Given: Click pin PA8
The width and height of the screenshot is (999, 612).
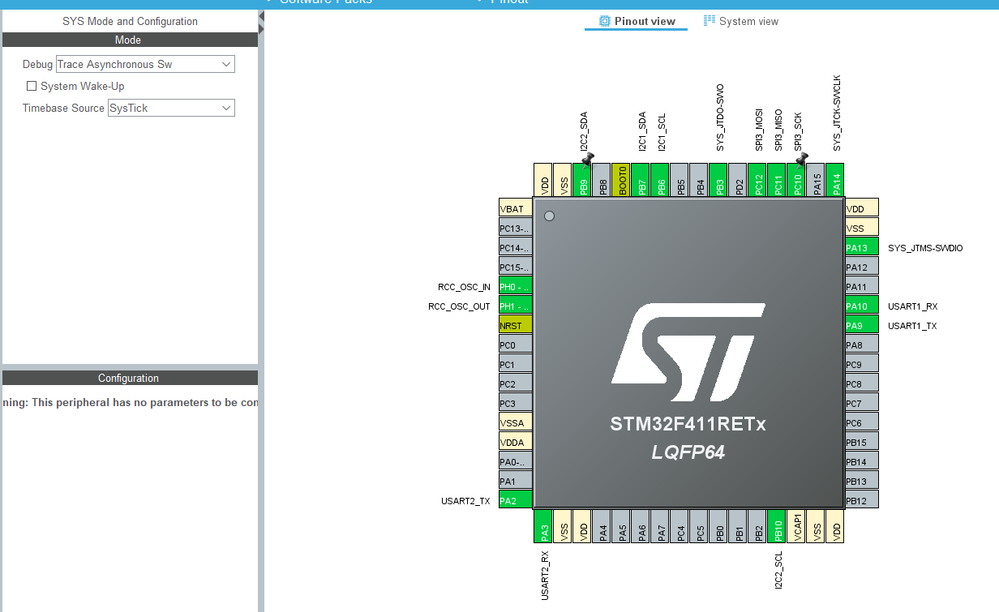Looking at the screenshot, I should click(x=862, y=345).
